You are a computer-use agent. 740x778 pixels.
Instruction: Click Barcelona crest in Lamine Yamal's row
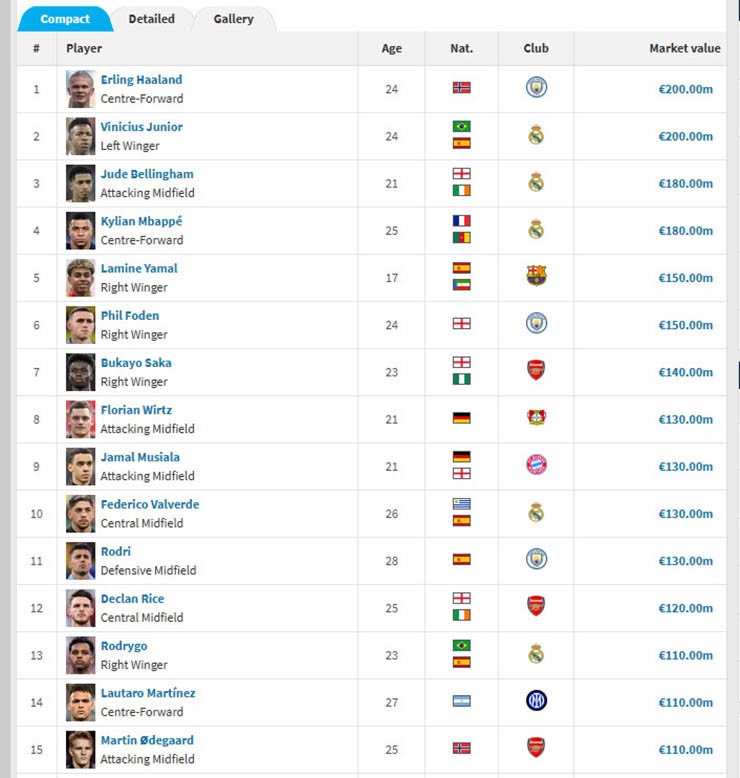pos(536,276)
